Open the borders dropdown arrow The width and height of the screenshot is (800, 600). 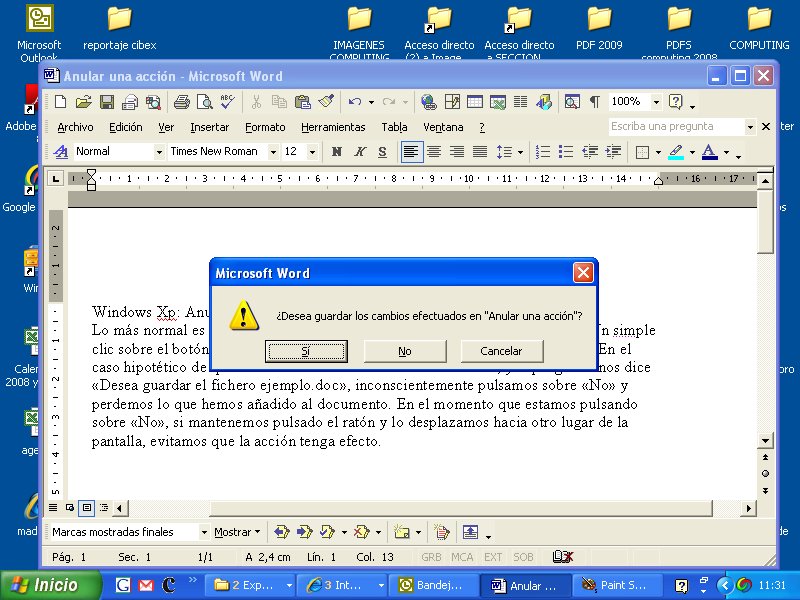(x=658, y=152)
